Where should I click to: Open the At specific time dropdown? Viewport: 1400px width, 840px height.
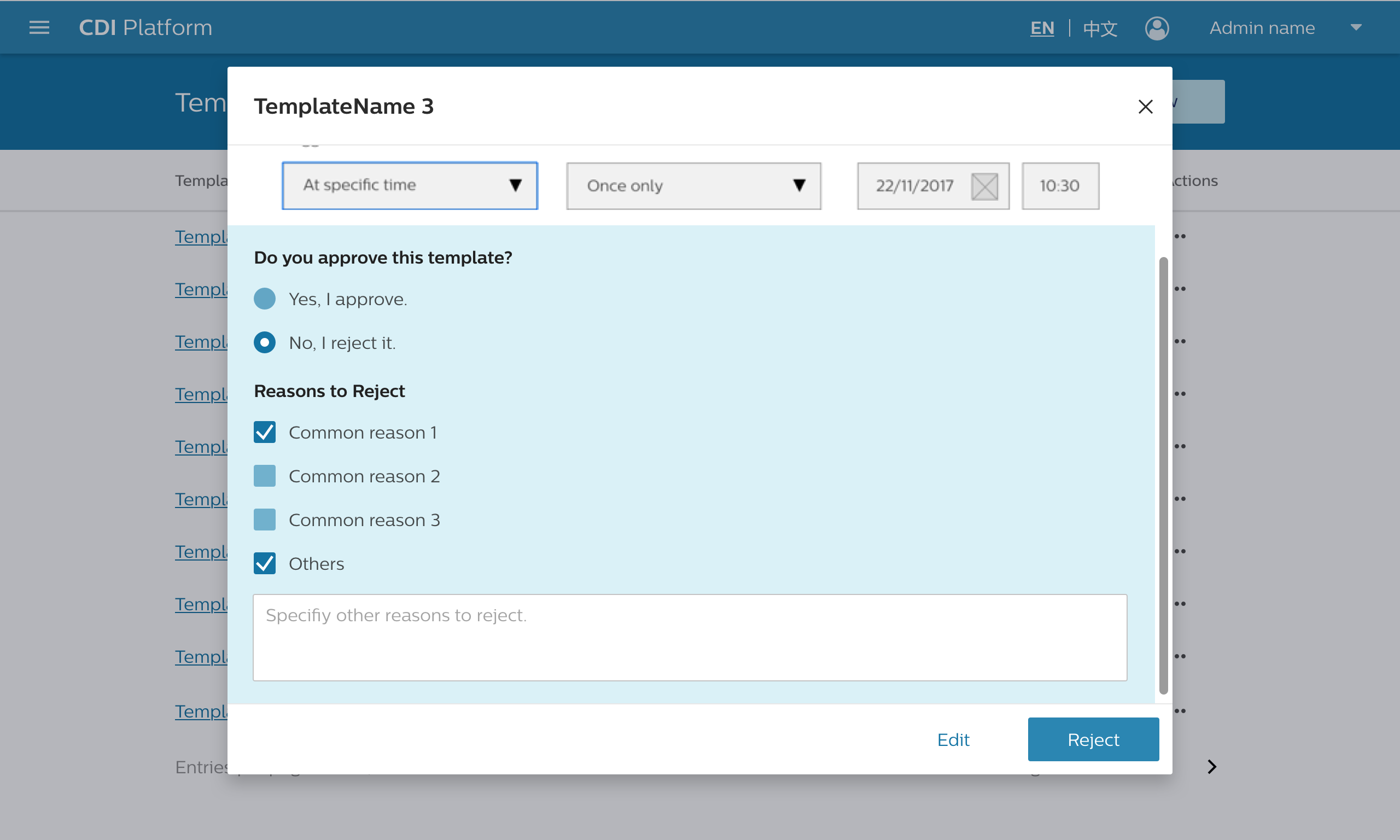point(410,185)
